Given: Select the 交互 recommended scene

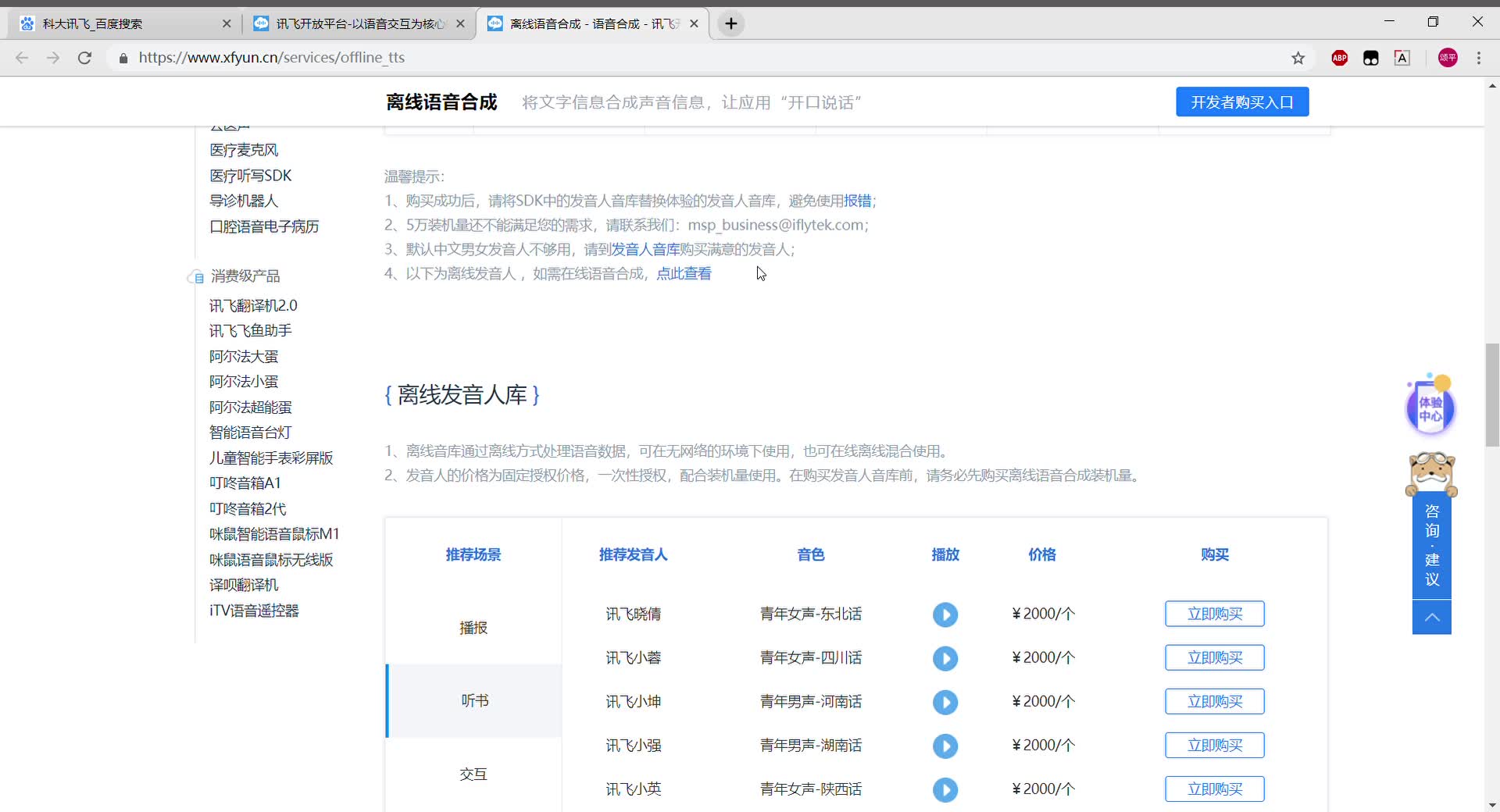Looking at the screenshot, I should click(473, 774).
